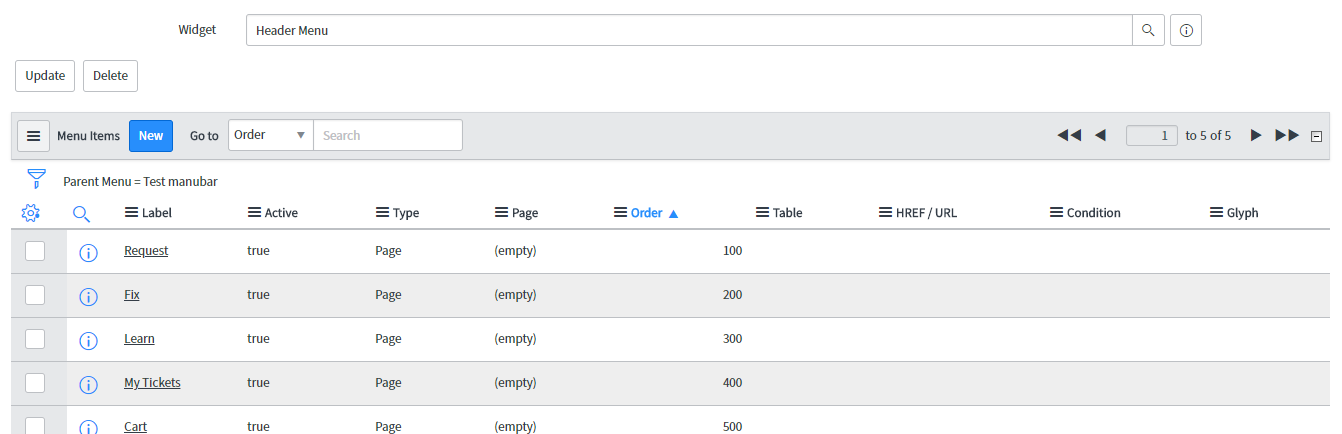1342x434 pixels.
Task: Open the Request menu item link
Action: tap(146, 251)
